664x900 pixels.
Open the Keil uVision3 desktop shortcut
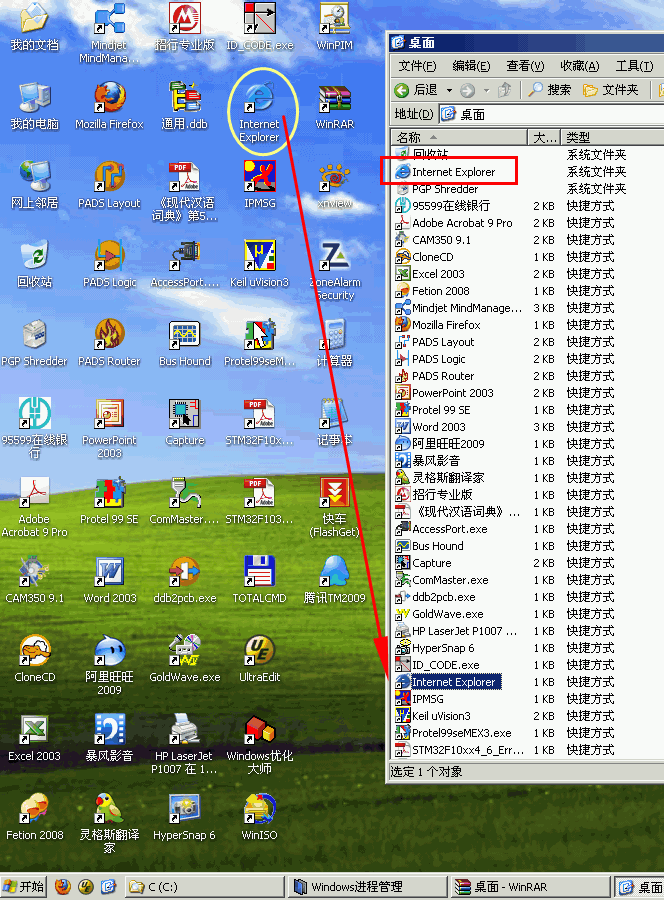click(259, 265)
